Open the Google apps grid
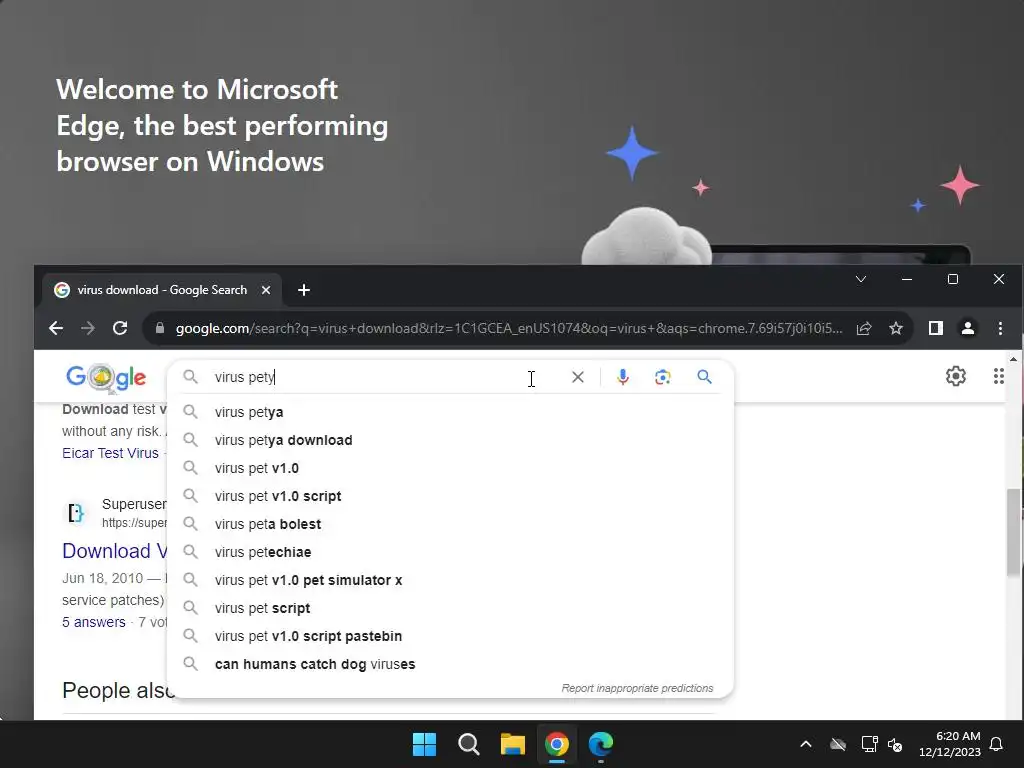Image resolution: width=1024 pixels, height=768 pixels. click(x=999, y=376)
